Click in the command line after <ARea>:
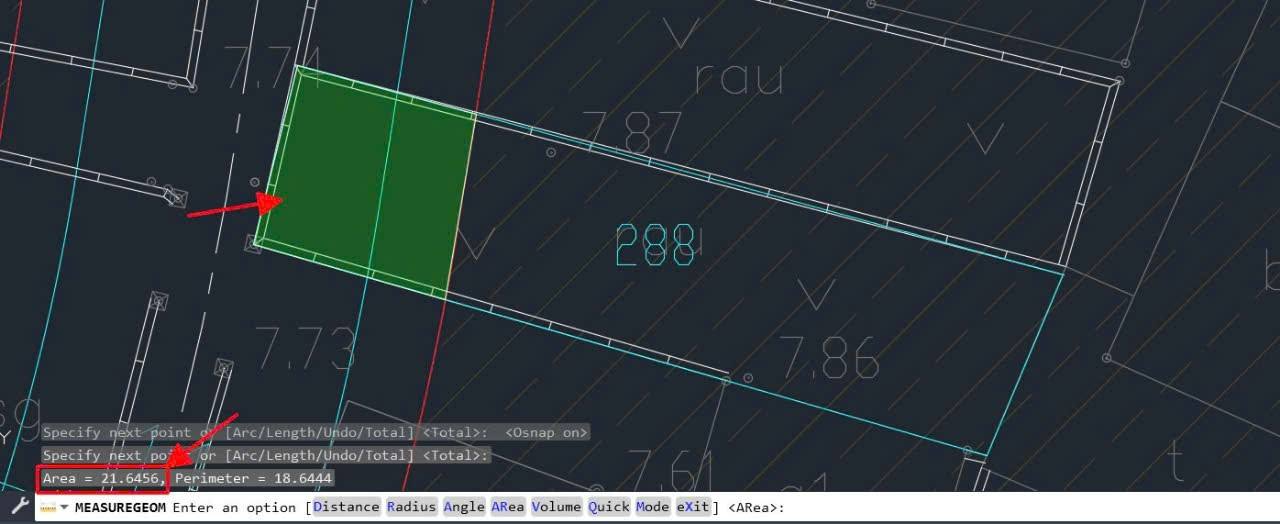The image size is (1280, 524). (x=1030, y=507)
